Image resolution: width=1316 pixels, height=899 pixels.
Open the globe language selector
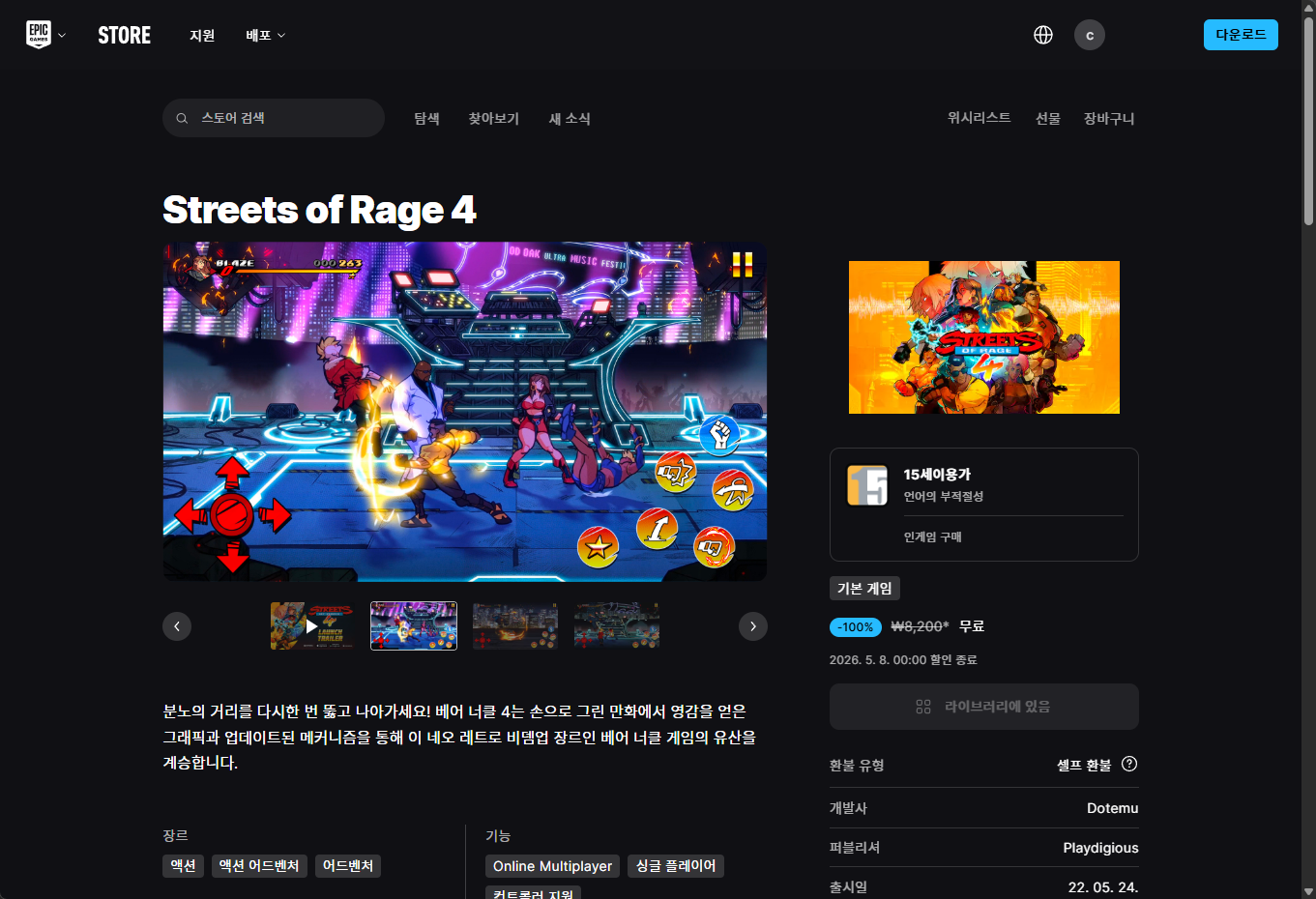click(x=1043, y=35)
